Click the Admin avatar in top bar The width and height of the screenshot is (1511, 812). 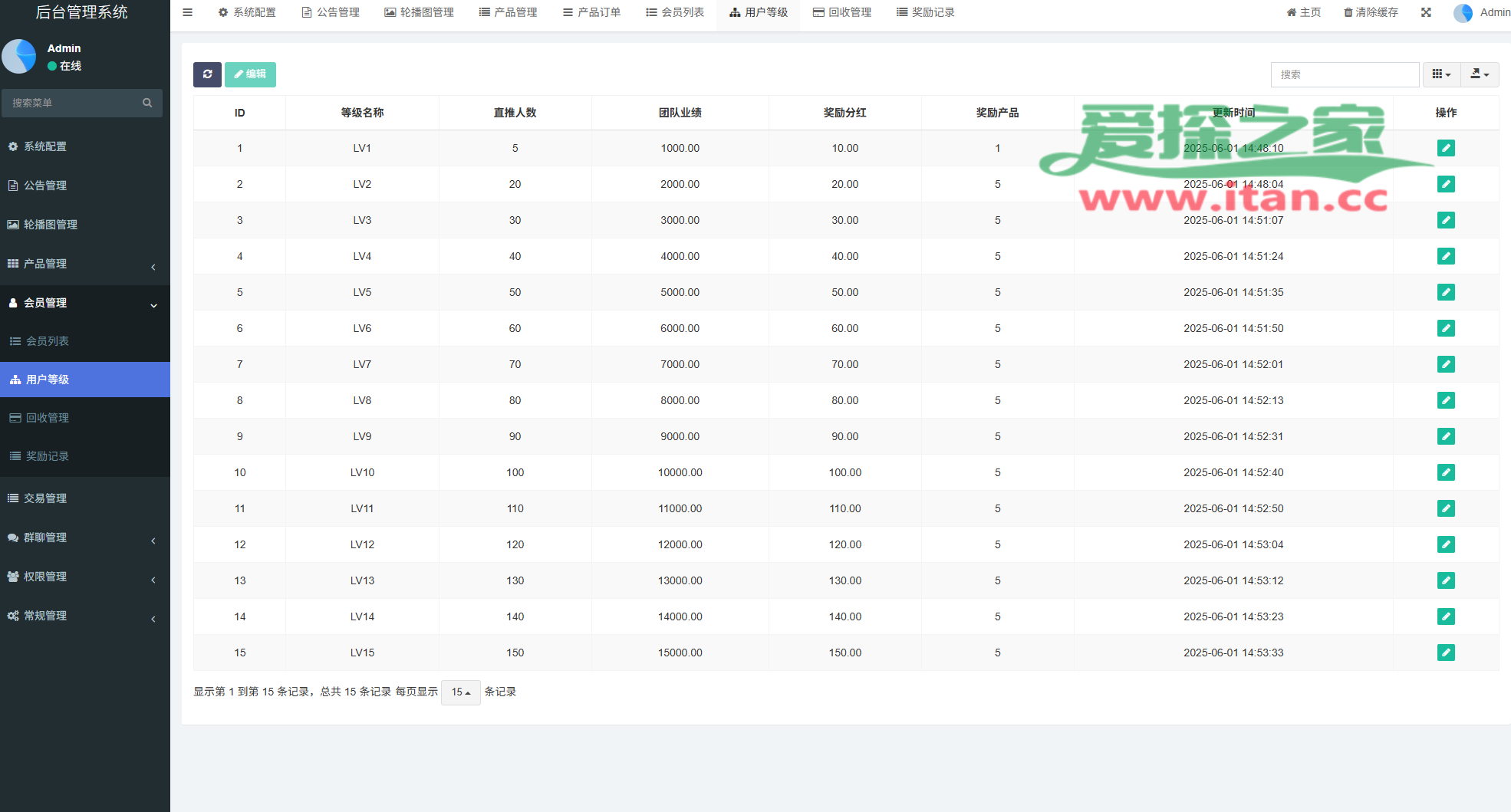point(1463,13)
